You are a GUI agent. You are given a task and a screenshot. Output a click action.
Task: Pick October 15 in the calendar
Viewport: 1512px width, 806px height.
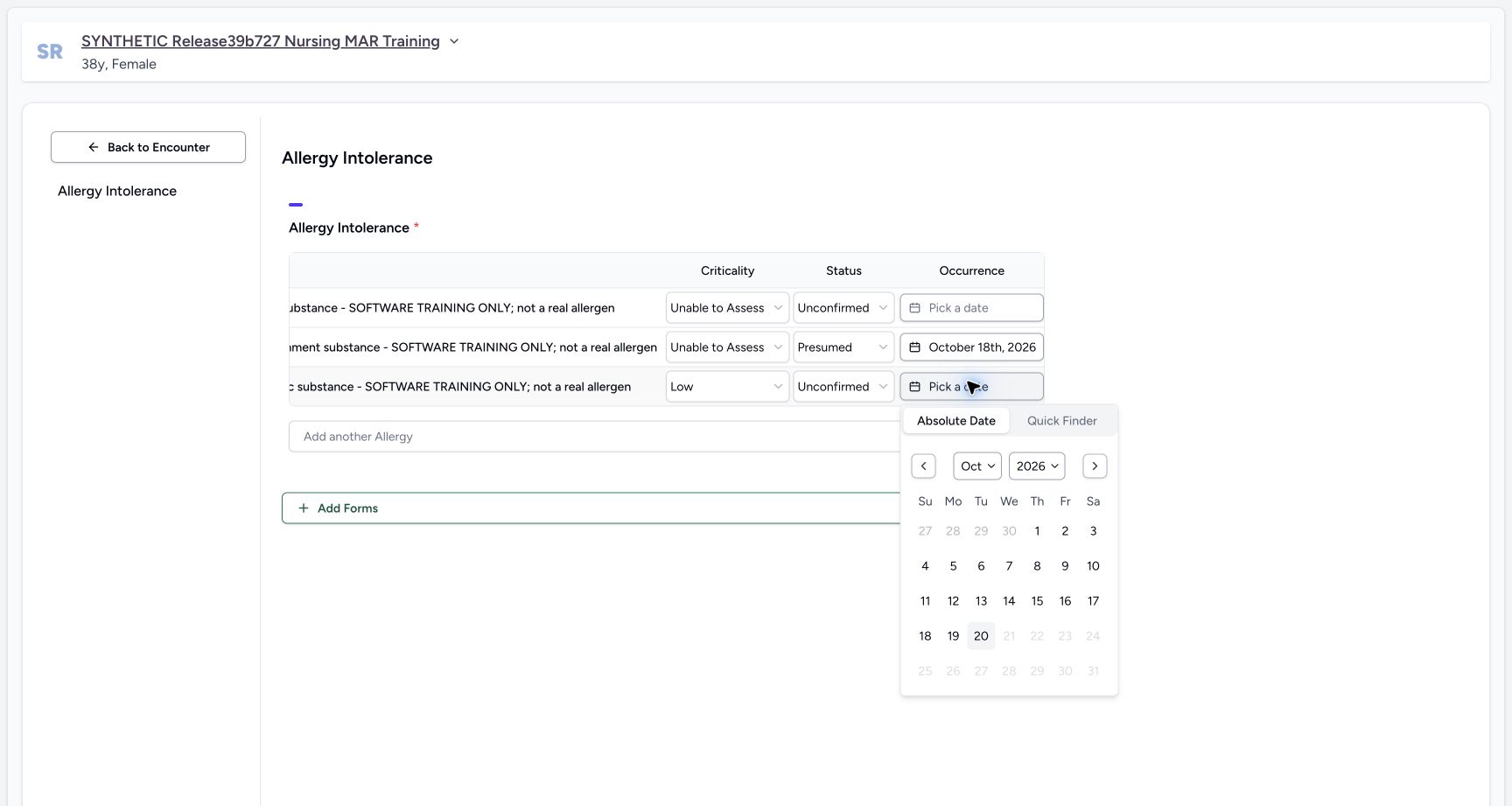1037,601
